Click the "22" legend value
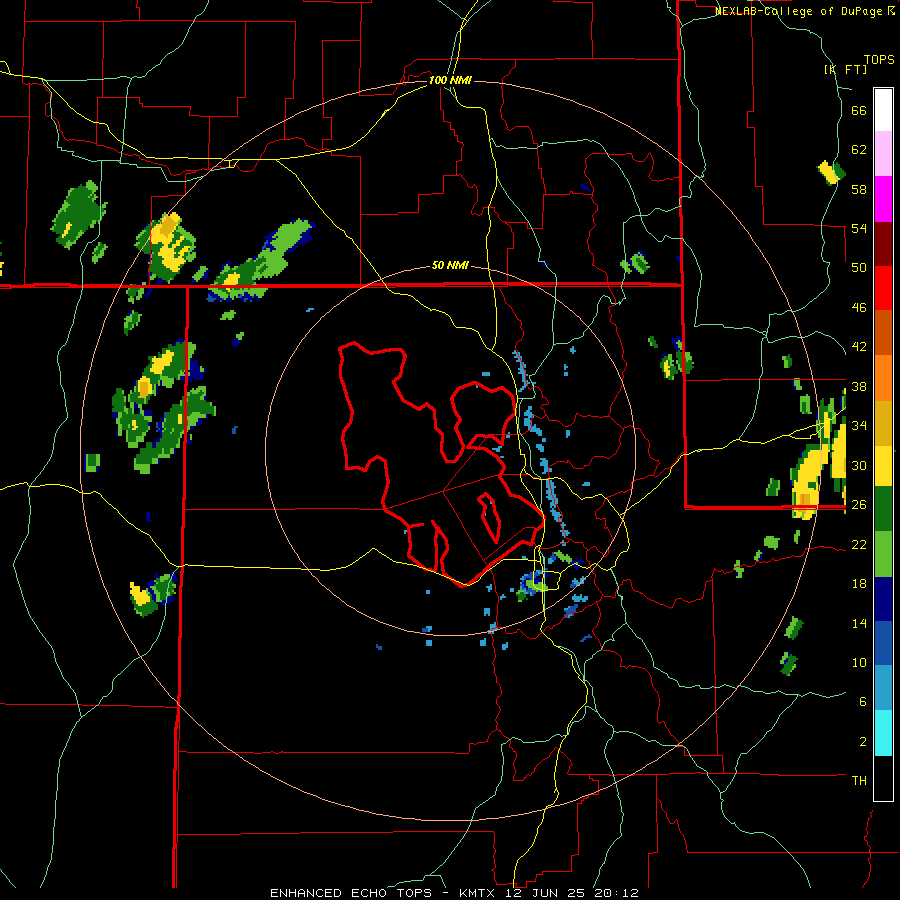Screen dimensions: 900x900 tap(859, 544)
